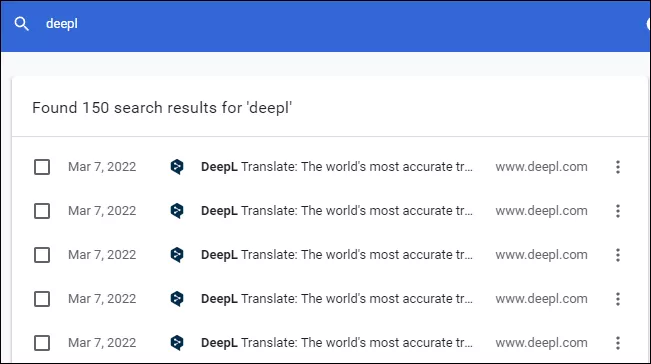Click the DeepL favicon in the third result
Screen dimensions: 651x364
pyautogui.click(x=177, y=255)
